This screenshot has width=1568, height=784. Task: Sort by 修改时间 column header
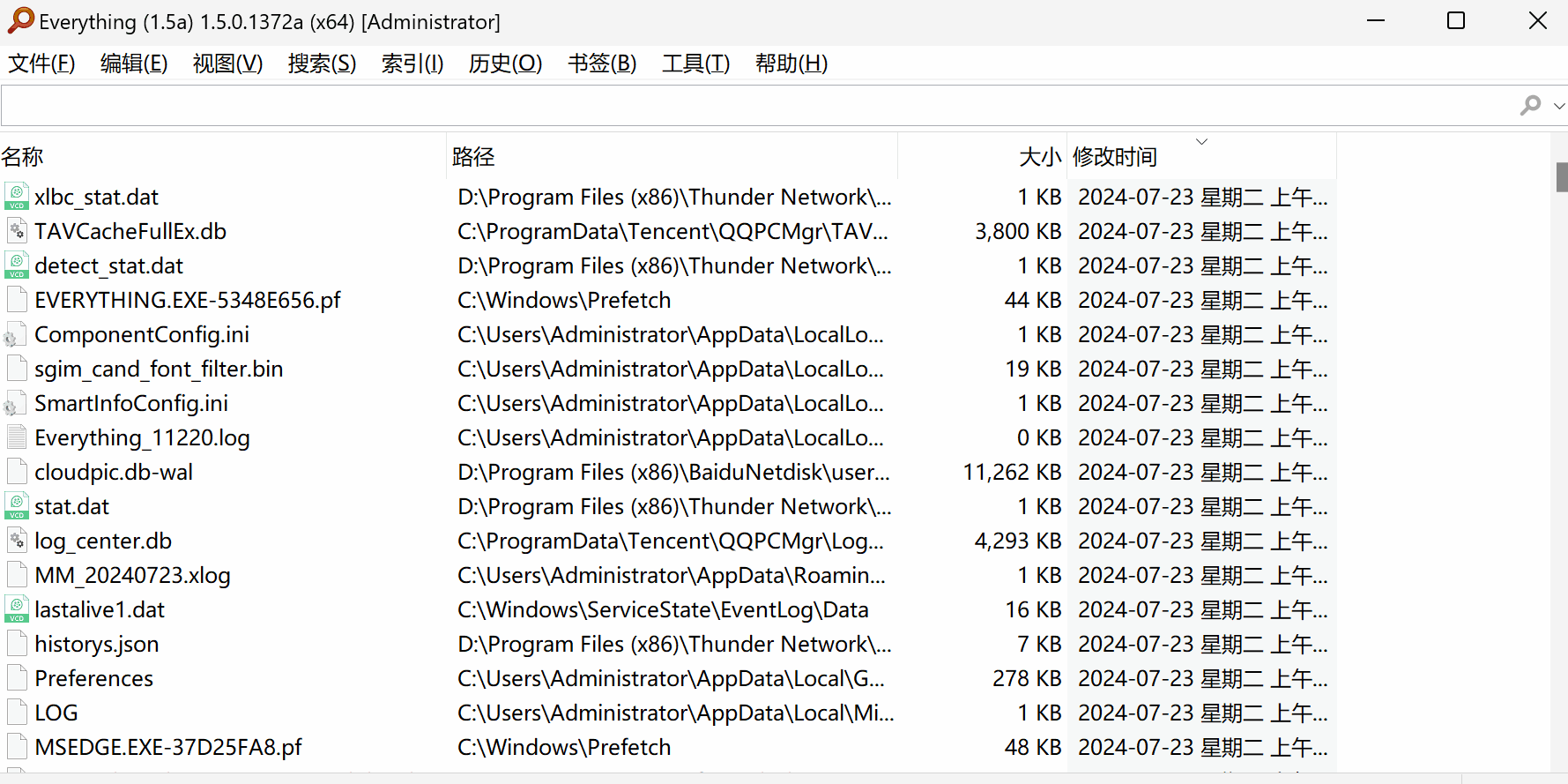1114,157
